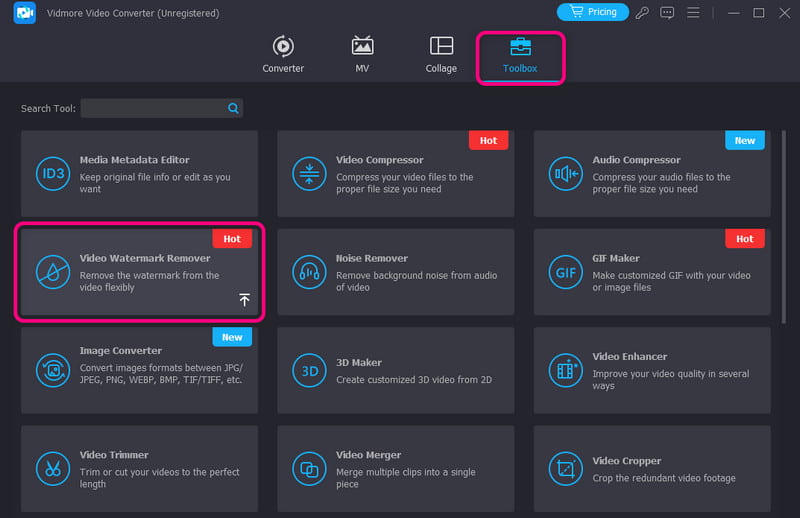
Task: Open the feedback chat bubble icon
Action: pos(667,13)
